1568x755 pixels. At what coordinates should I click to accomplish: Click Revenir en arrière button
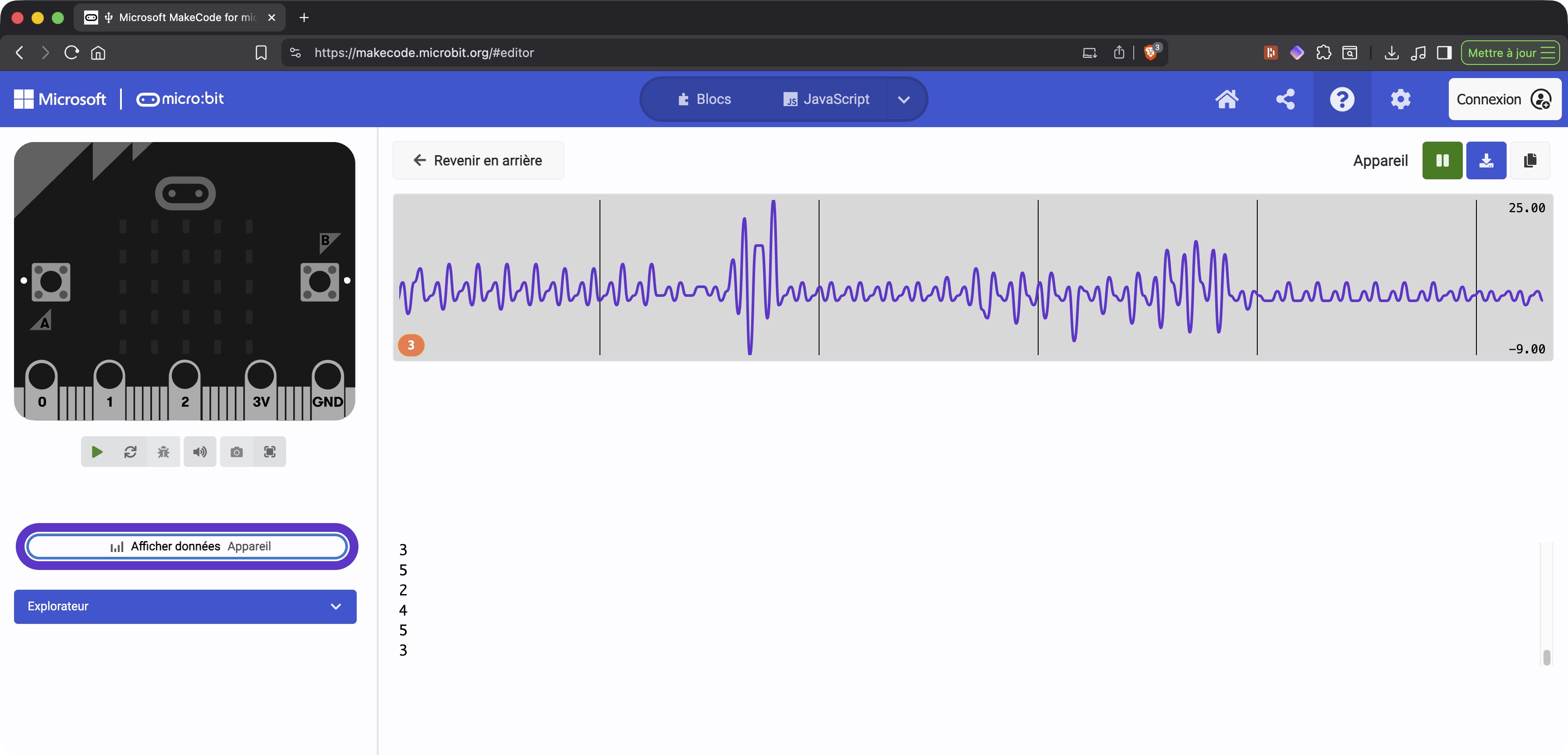click(x=478, y=161)
